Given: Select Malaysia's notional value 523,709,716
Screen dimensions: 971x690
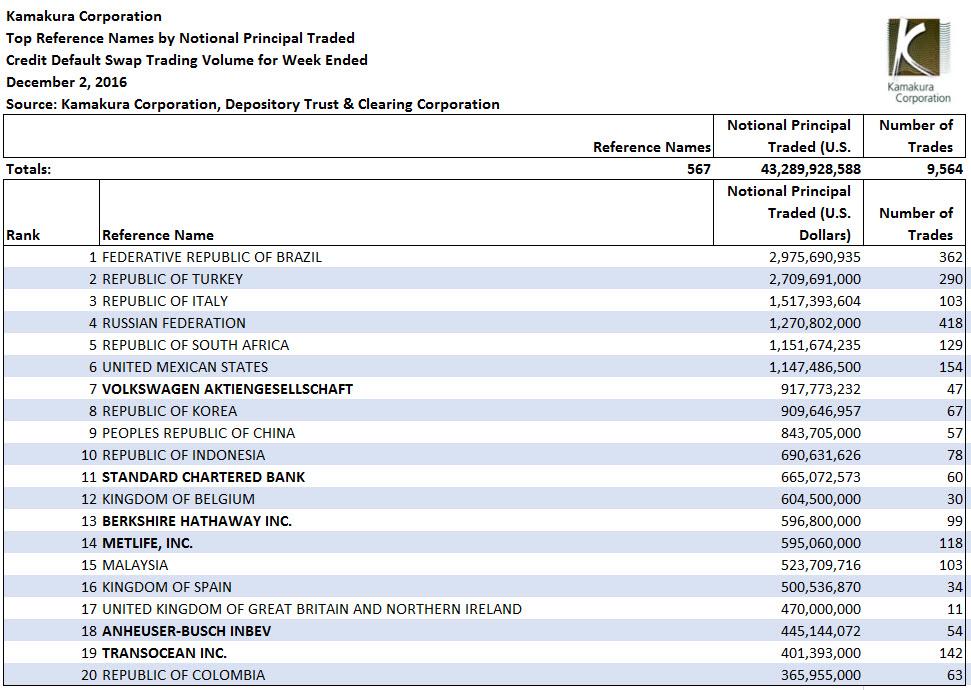Looking at the screenshot, I should click(821, 565).
